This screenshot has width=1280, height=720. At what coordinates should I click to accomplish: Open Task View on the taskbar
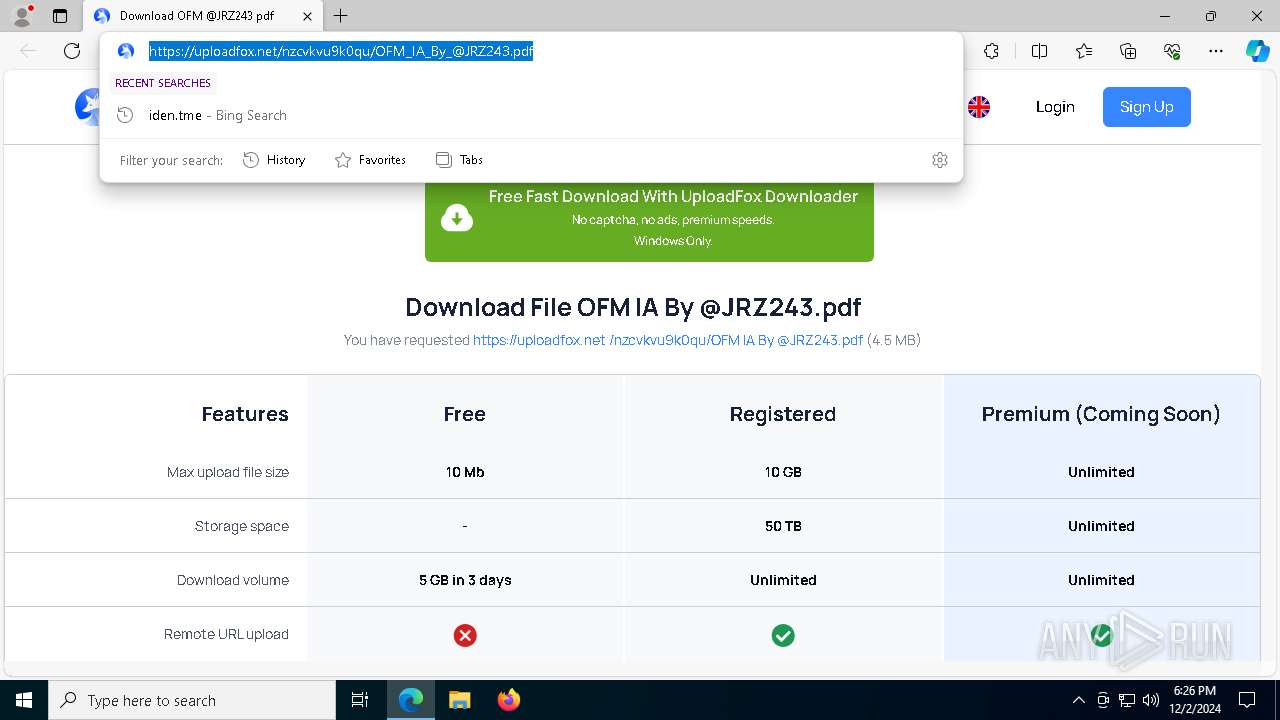360,700
